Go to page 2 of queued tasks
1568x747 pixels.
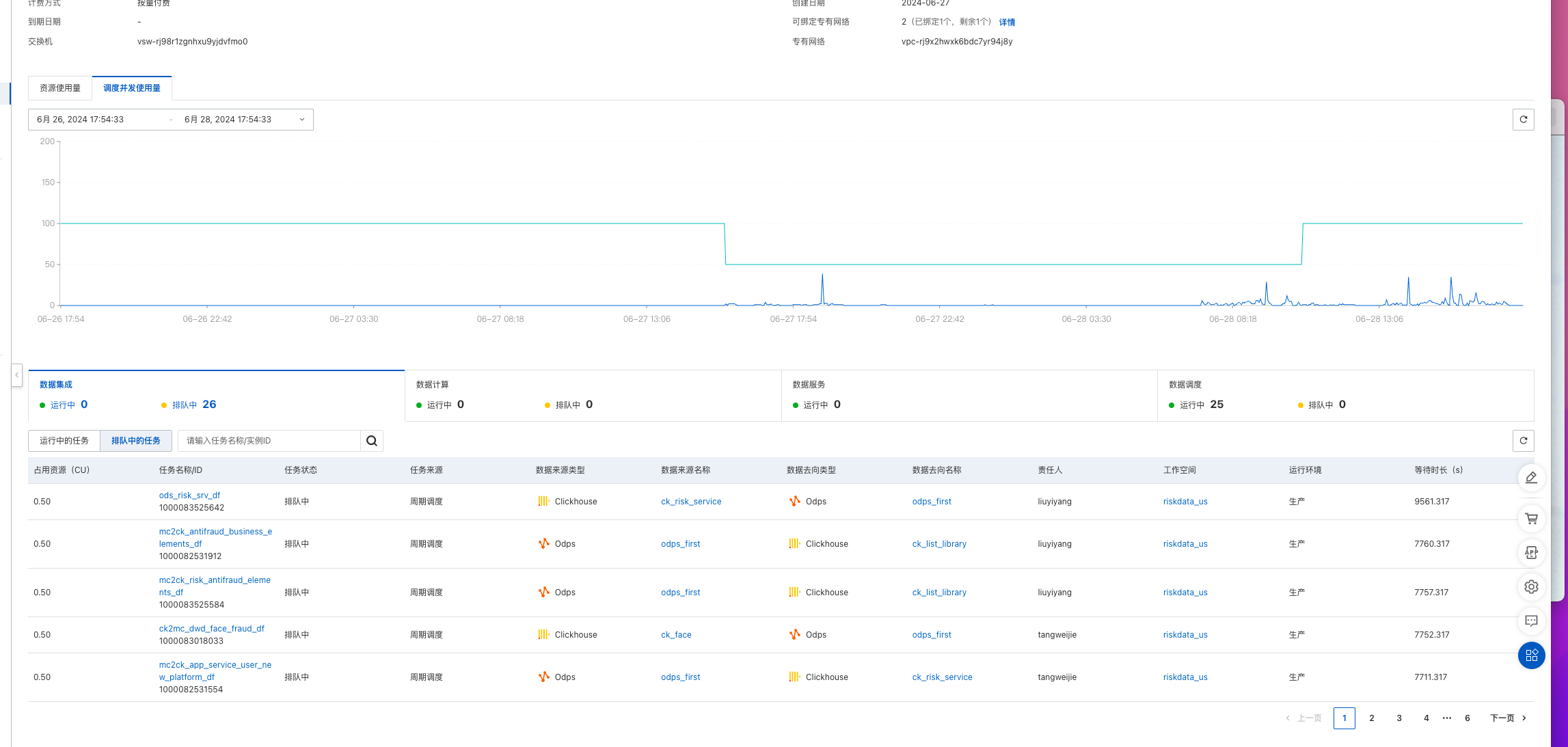(1371, 718)
